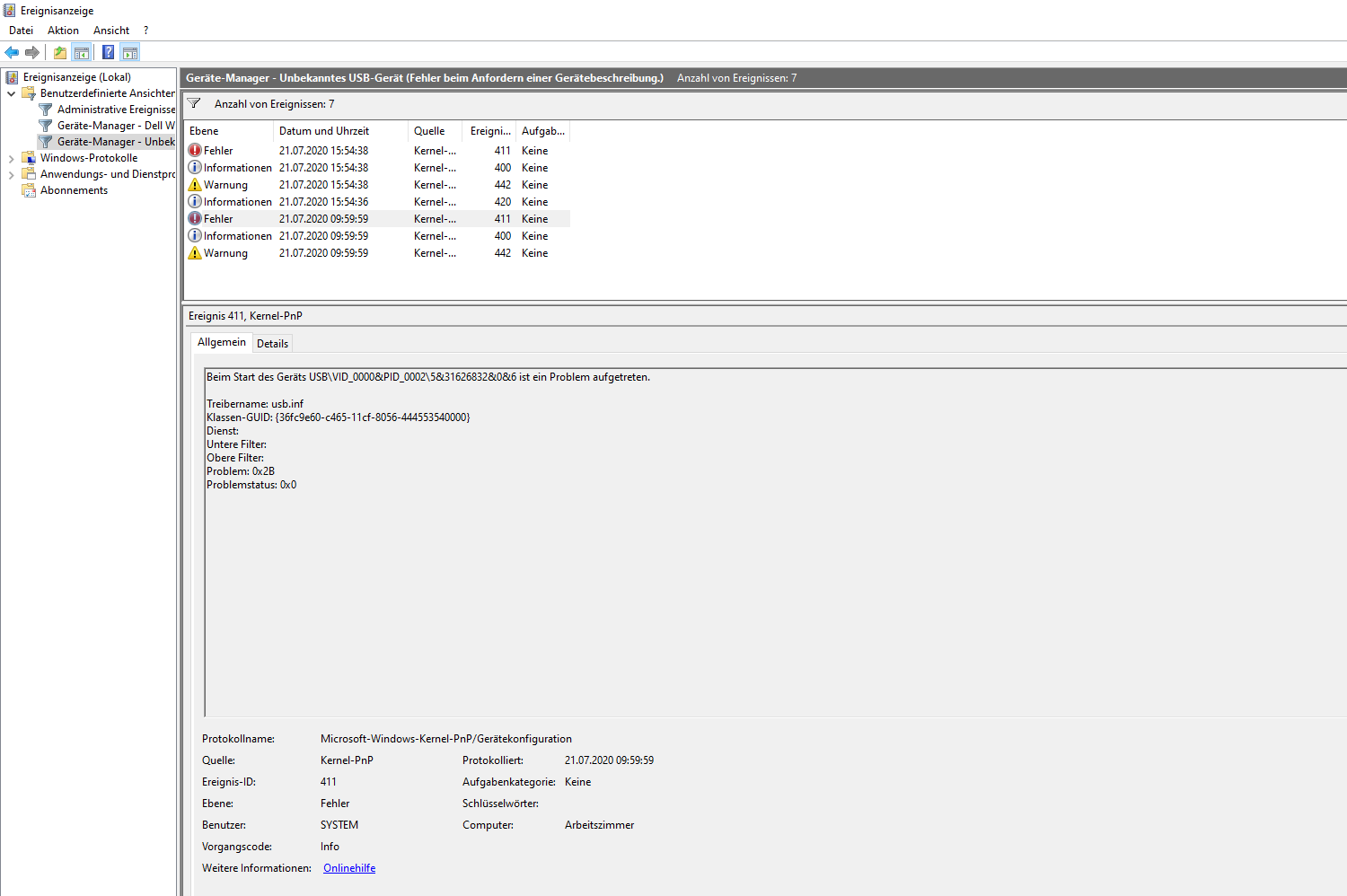The height and width of the screenshot is (896, 1347).
Task: Click the Problemstatus: 0x0 line
Action: (x=251, y=485)
